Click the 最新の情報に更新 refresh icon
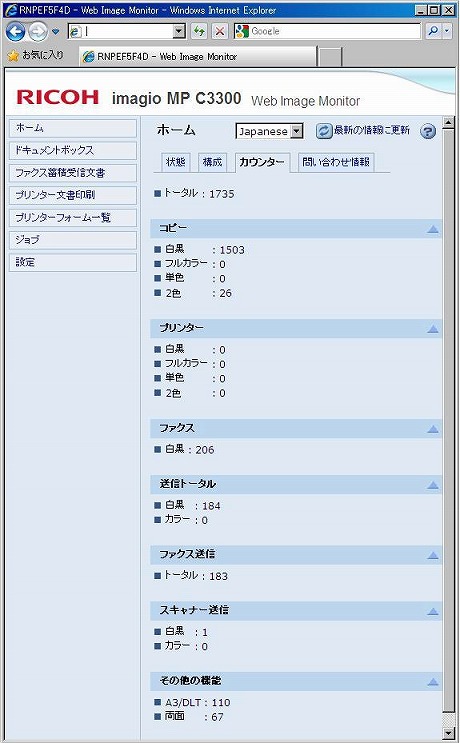 (324, 131)
